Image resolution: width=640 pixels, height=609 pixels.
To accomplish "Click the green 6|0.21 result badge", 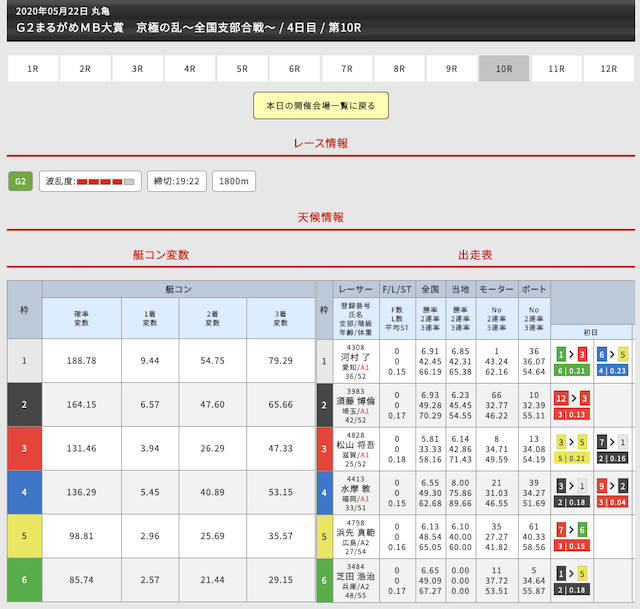I will tap(571, 371).
